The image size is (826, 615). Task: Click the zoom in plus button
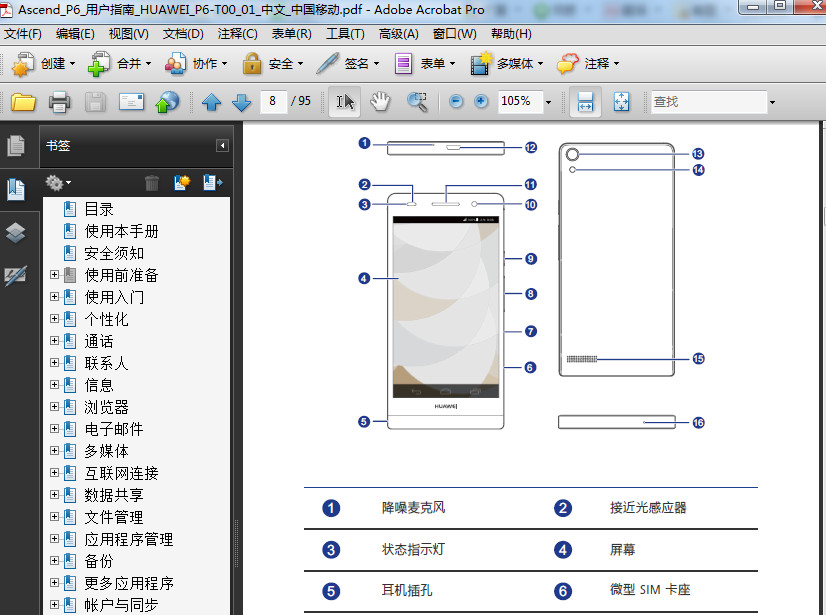(481, 101)
